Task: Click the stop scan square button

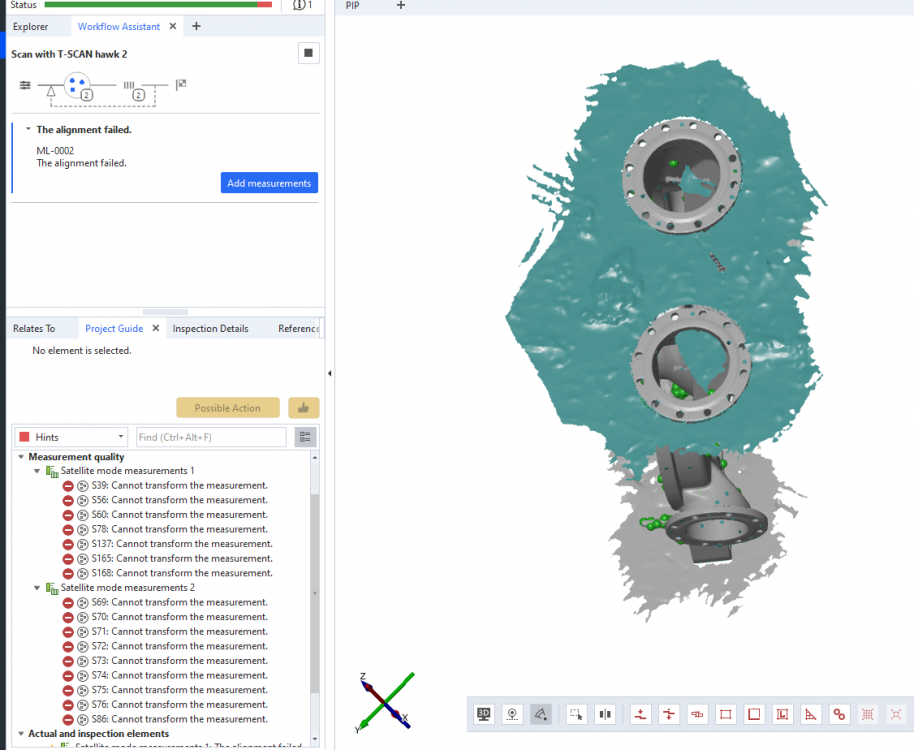Action: tap(308, 53)
